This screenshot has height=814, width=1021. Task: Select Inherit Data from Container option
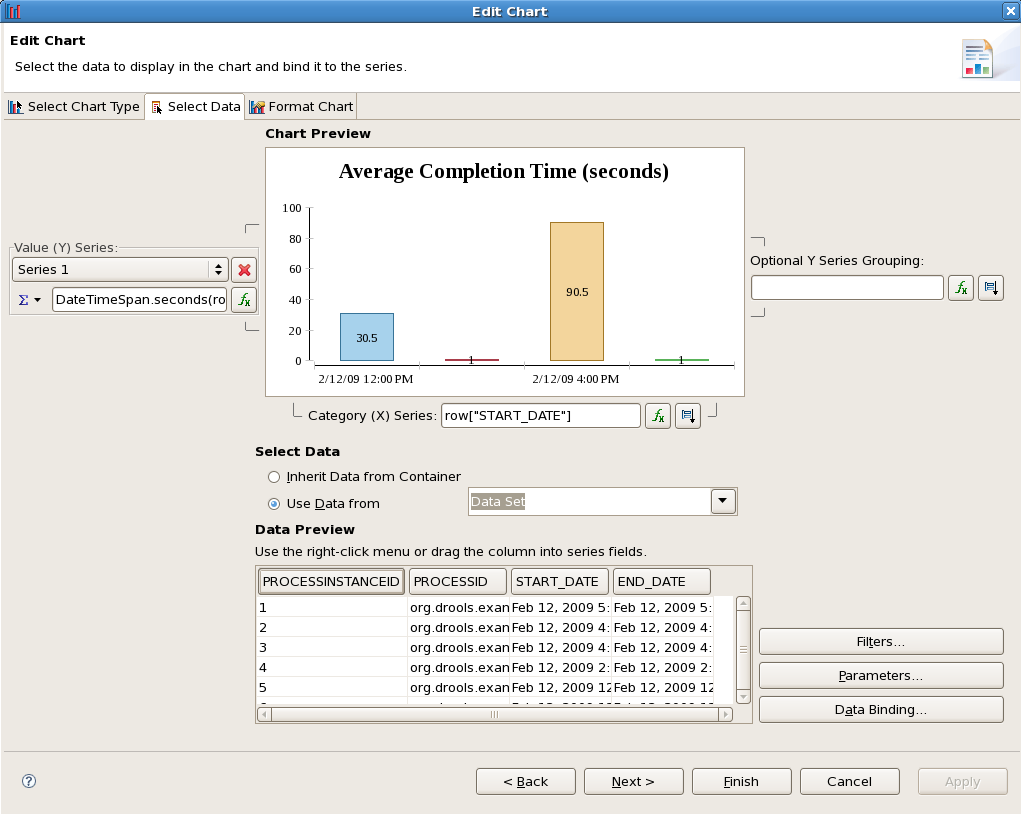click(x=274, y=477)
